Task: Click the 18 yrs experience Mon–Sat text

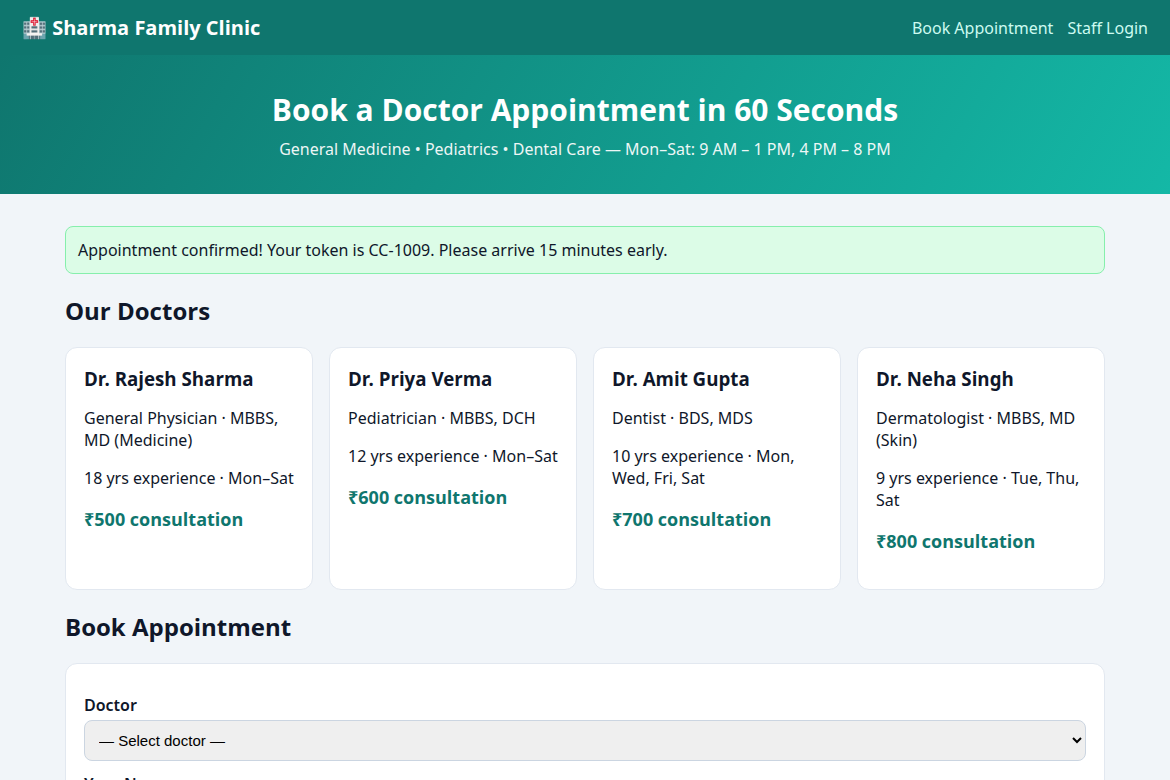Action: point(189,478)
